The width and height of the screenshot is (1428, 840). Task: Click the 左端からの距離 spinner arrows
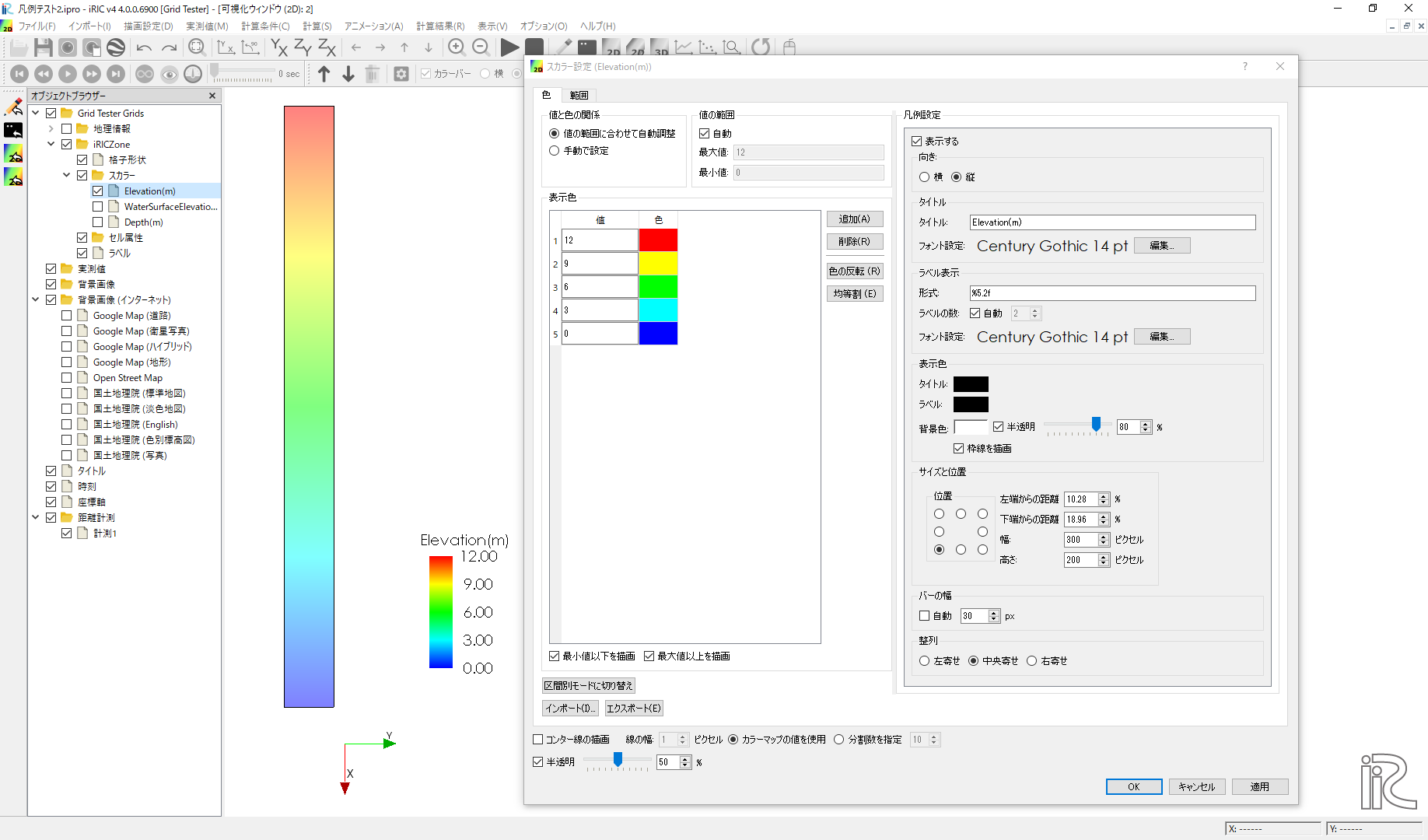tap(1104, 499)
